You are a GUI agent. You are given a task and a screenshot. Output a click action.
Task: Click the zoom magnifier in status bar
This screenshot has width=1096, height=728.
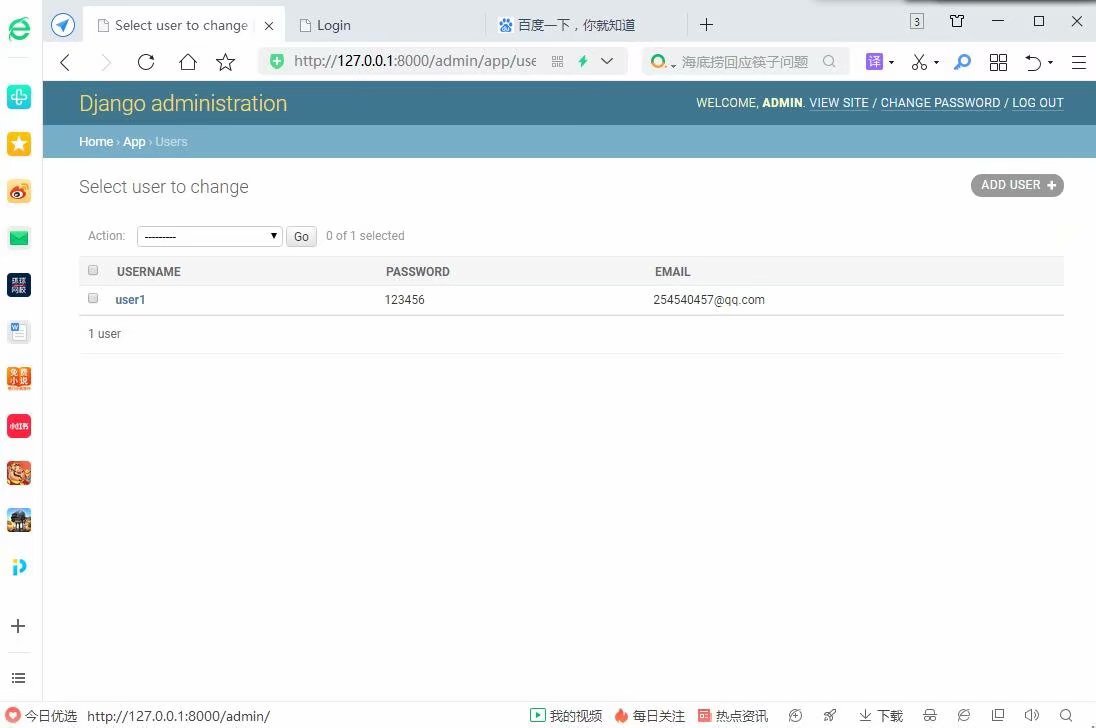pos(1066,715)
